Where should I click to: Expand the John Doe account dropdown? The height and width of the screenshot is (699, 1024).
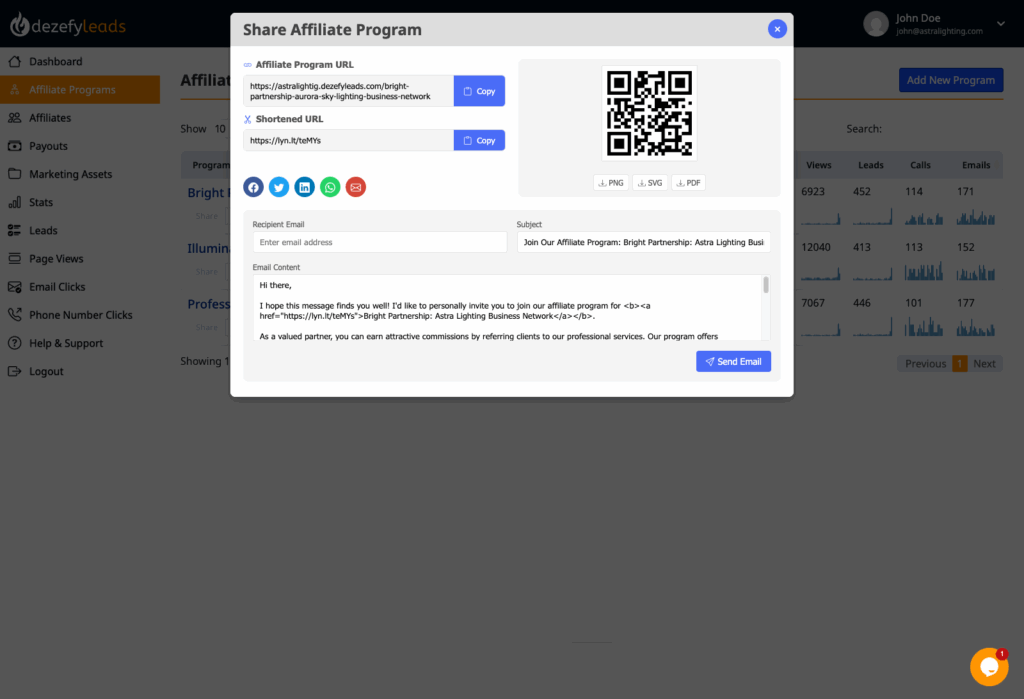pyautogui.click(x=1000, y=24)
